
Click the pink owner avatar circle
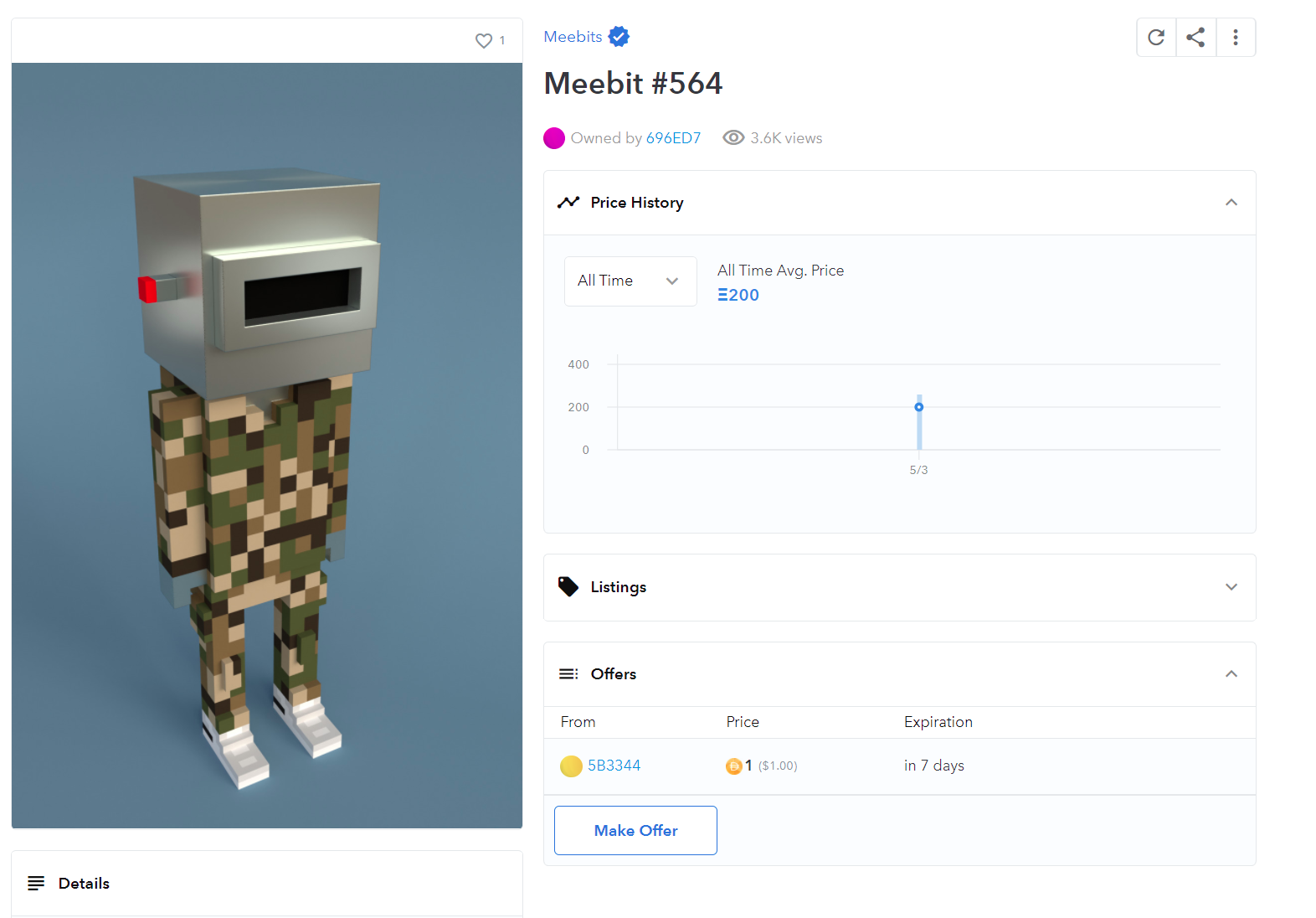click(x=554, y=138)
